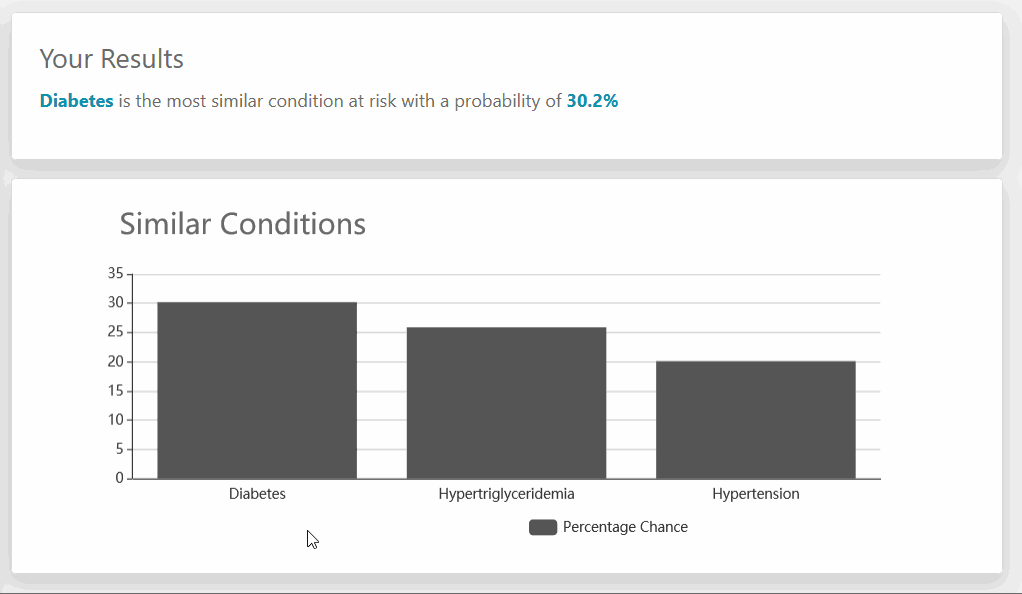Click the 20 y-axis tick label
Image resolution: width=1022 pixels, height=594 pixels.
tap(115, 361)
